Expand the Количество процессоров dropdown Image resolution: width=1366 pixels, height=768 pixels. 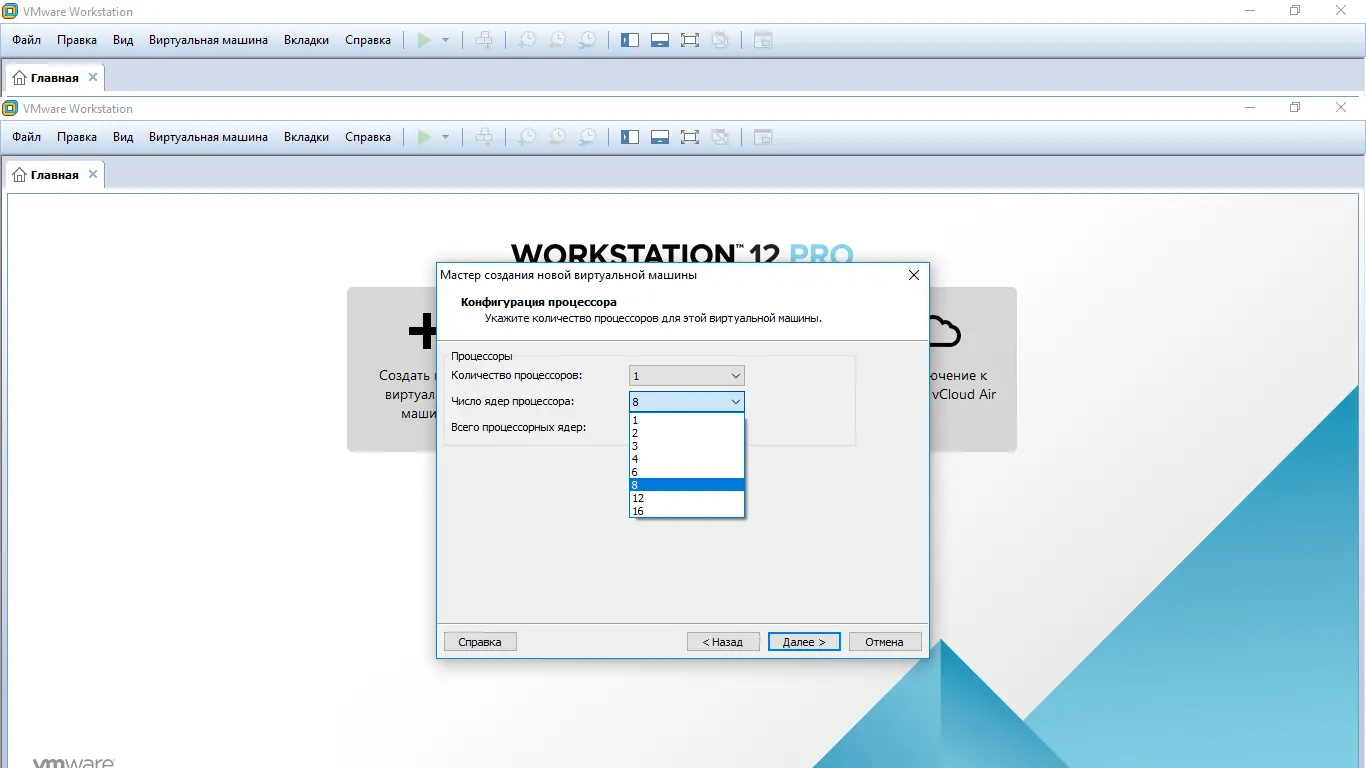687,376
